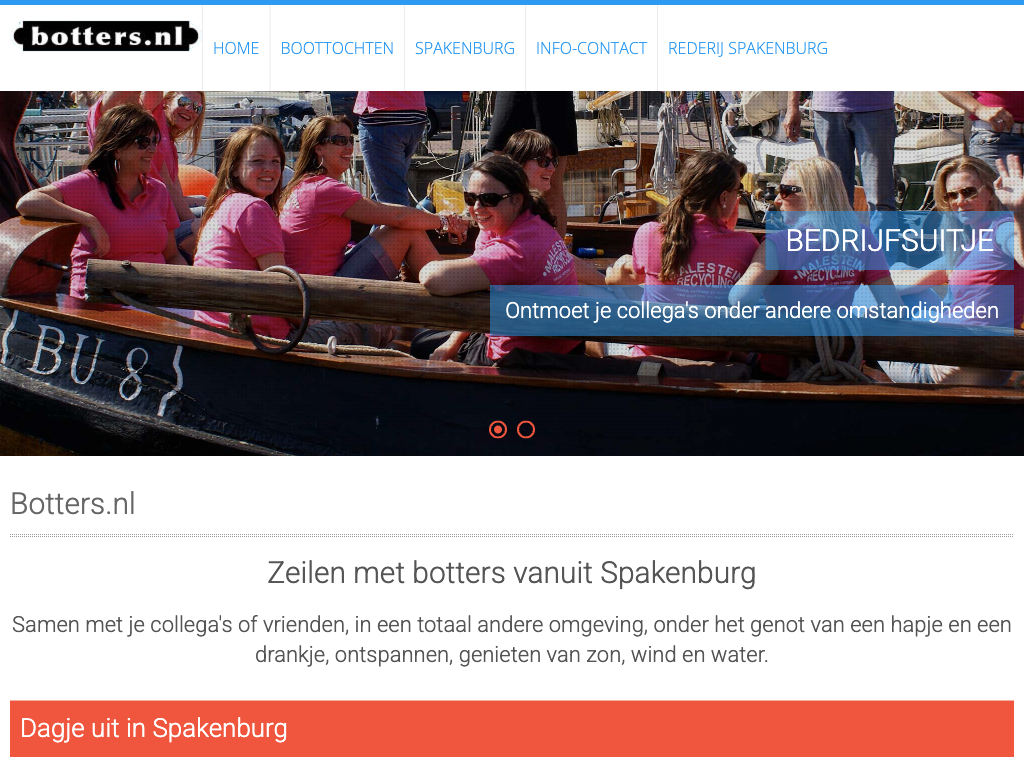Switch to the second slide dot

pos(526,429)
